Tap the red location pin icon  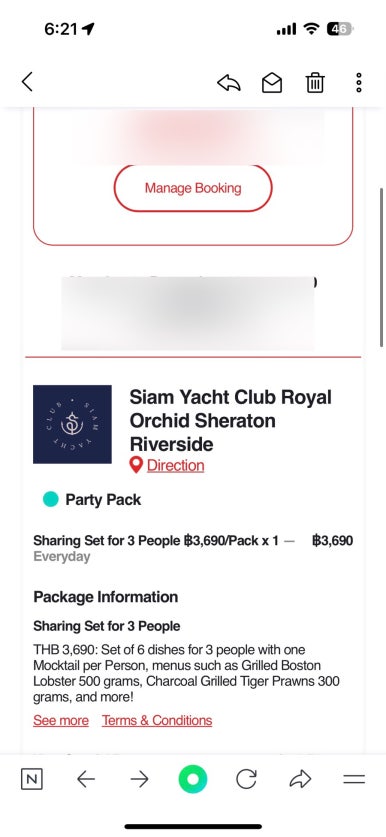(136, 465)
